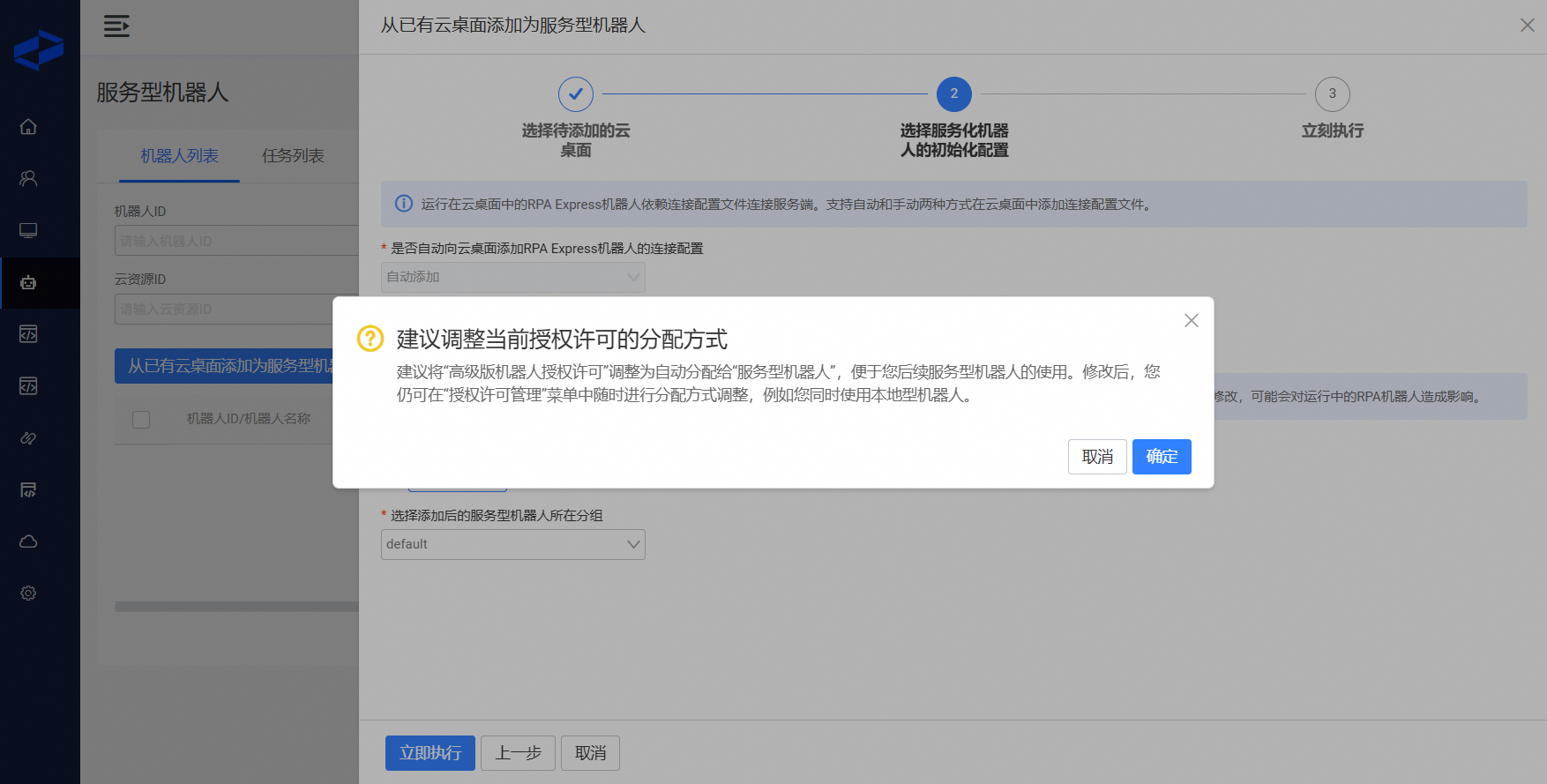Click the 机器人ID/机器人名称 column header
Viewport: 1547px width, 784px height.
click(x=249, y=419)
